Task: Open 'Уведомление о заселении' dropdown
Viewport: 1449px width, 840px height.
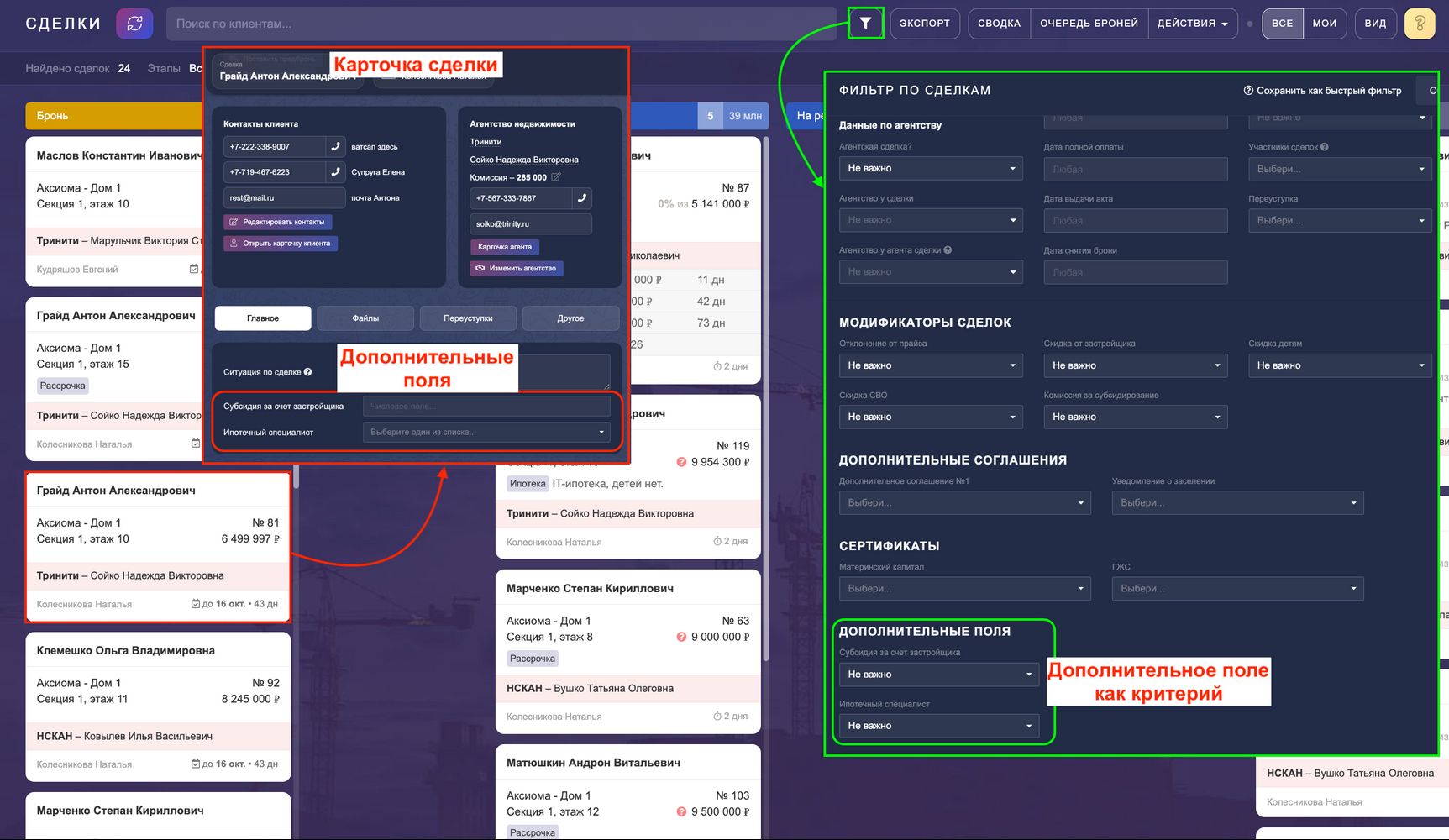Action: 1238,502
